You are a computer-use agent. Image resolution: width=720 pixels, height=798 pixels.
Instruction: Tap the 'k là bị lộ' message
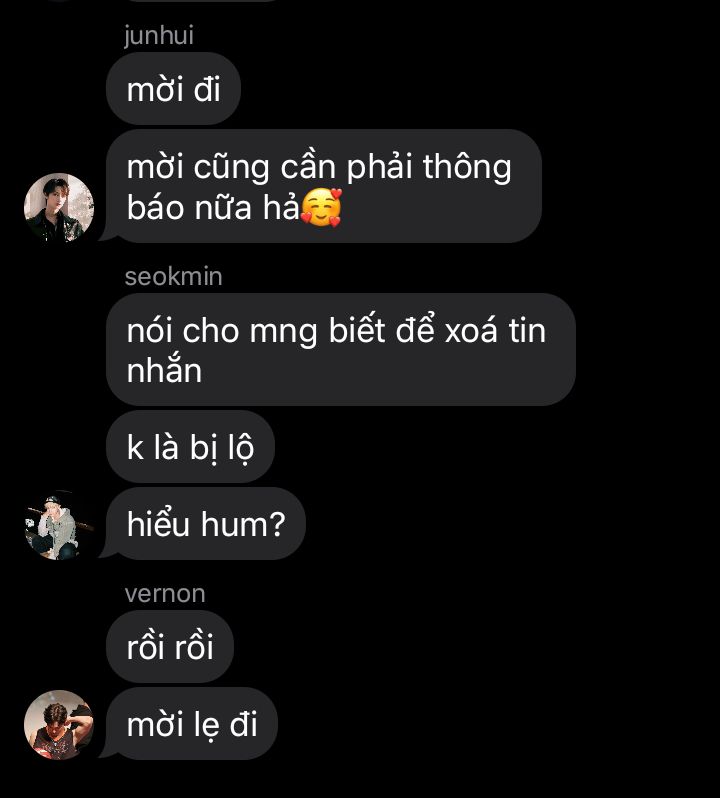tap(190, 447)
